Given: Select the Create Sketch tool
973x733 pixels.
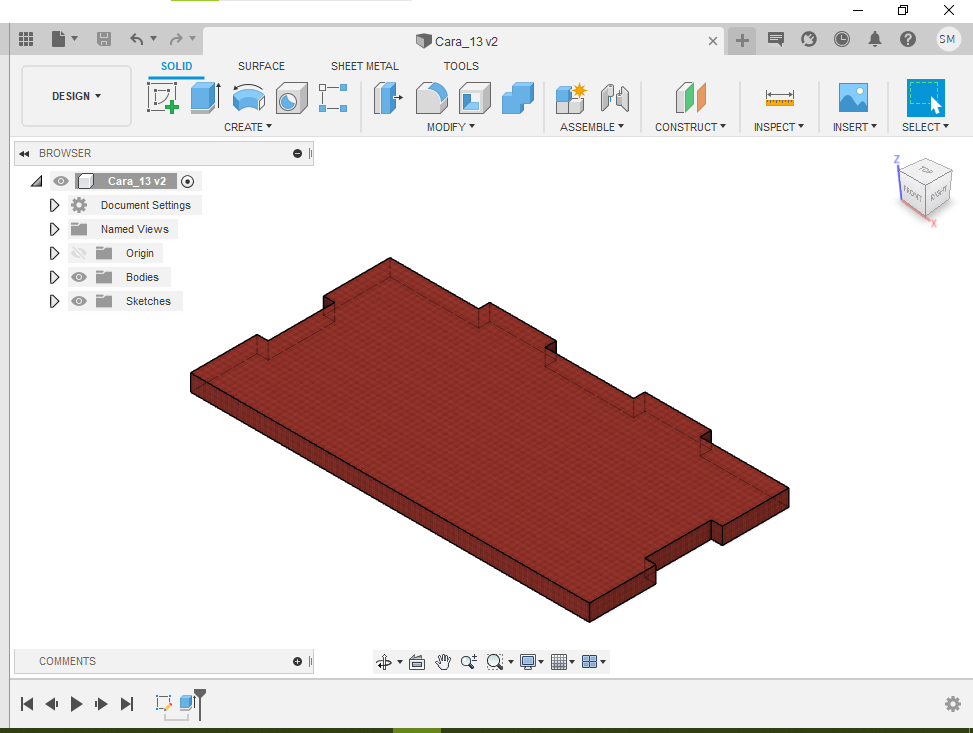Looking at the screenshot, I should pyautogui.click(x=163, y=97).
